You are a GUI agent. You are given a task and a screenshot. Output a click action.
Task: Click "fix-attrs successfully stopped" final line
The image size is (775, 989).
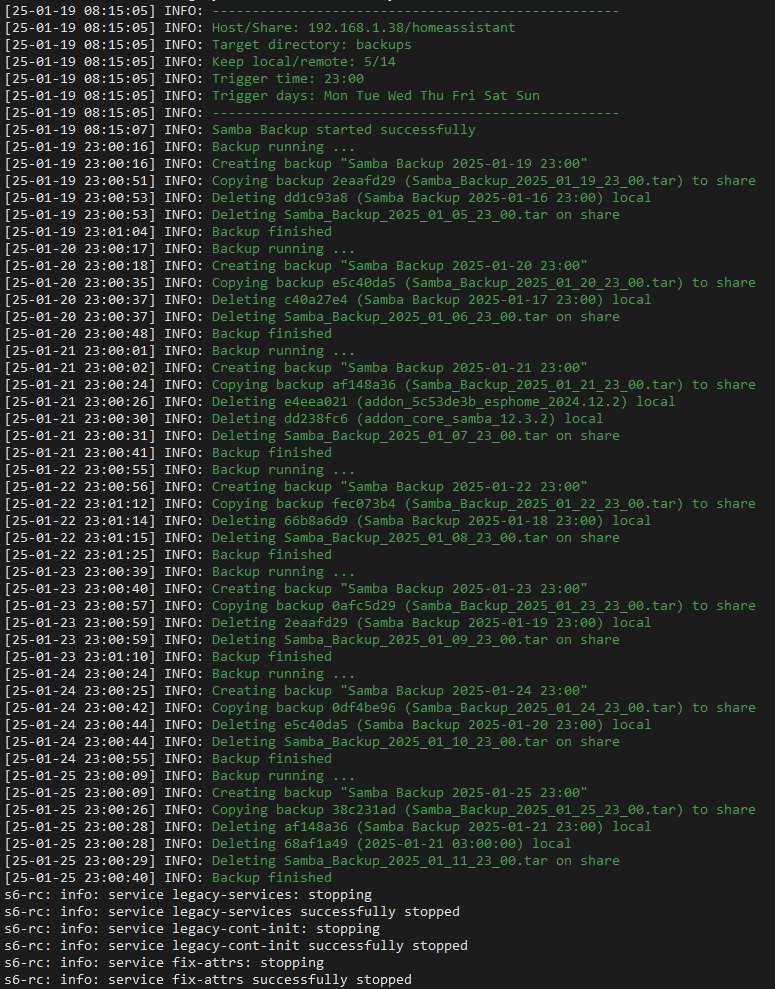(x=208, y=980)
